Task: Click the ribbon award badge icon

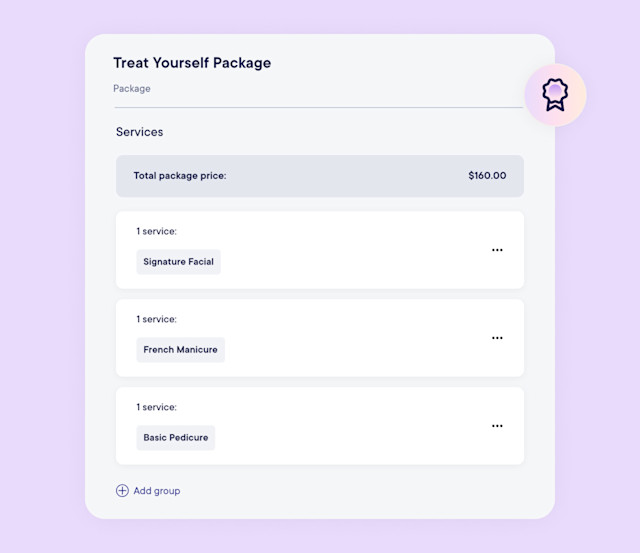Action: click(x=555, y=95)
